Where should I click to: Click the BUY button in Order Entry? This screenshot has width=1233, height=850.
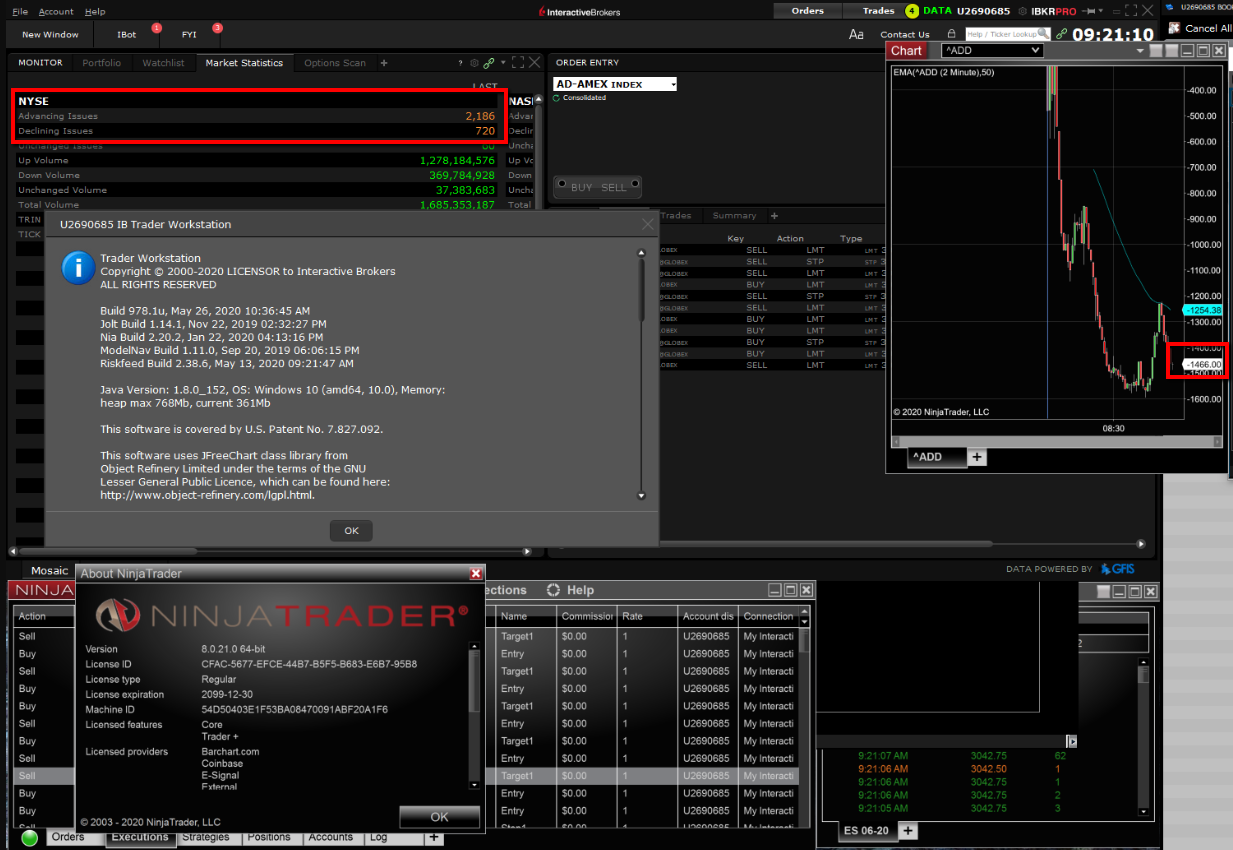pyautogui.click(x=581, y=187)
